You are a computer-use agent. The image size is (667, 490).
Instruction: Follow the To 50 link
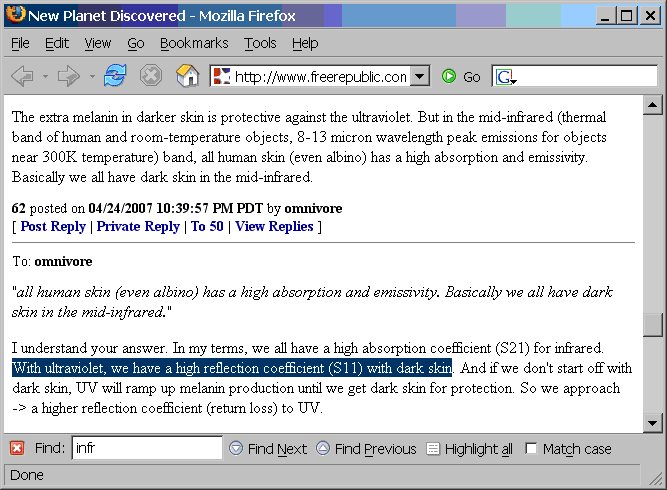point(207,227)
